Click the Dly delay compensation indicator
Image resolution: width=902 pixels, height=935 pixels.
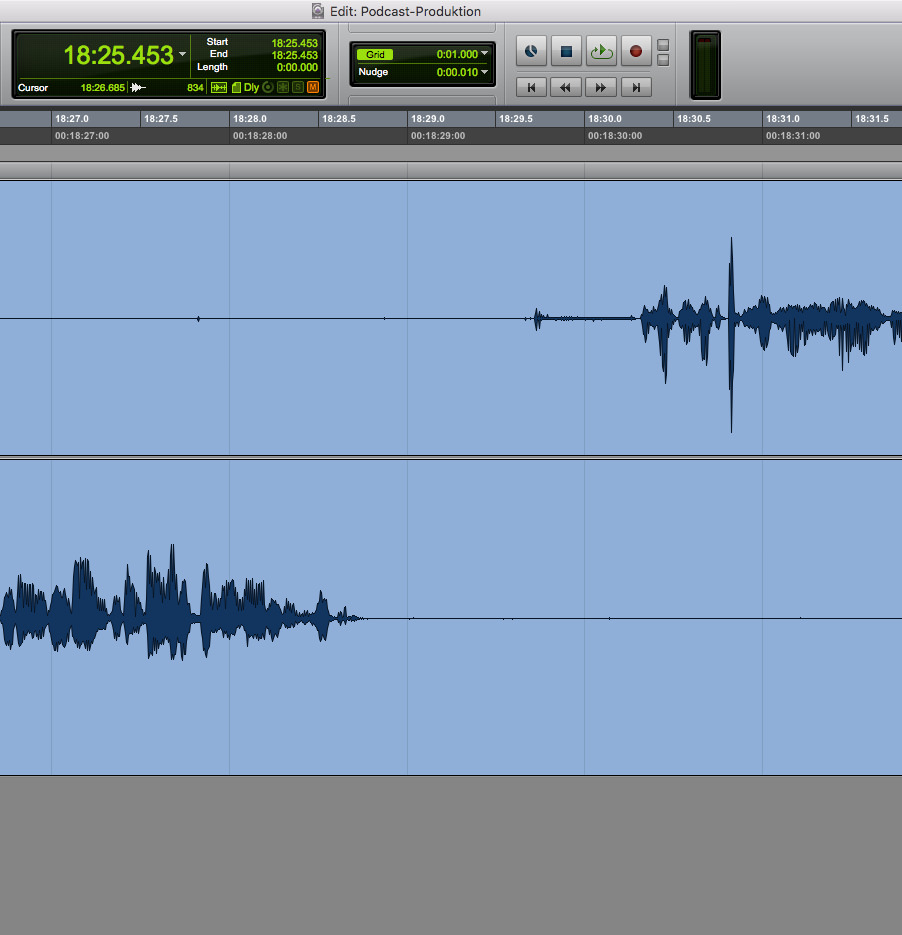pos(251,88)
